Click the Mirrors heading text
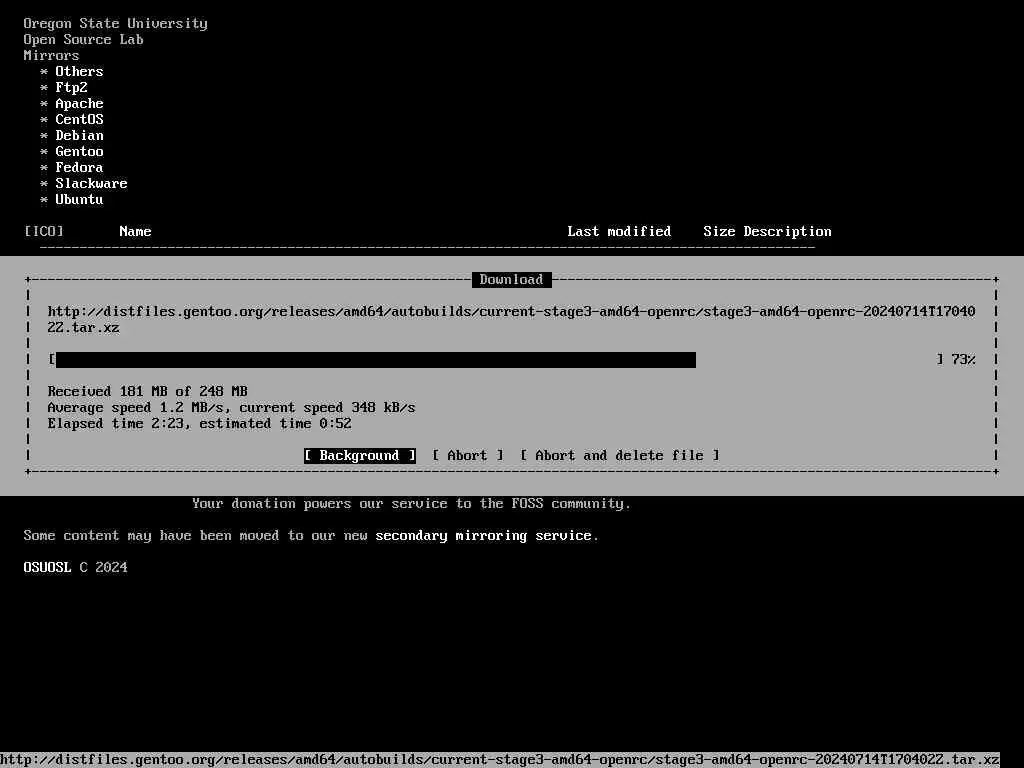 (x=51, y=56)
